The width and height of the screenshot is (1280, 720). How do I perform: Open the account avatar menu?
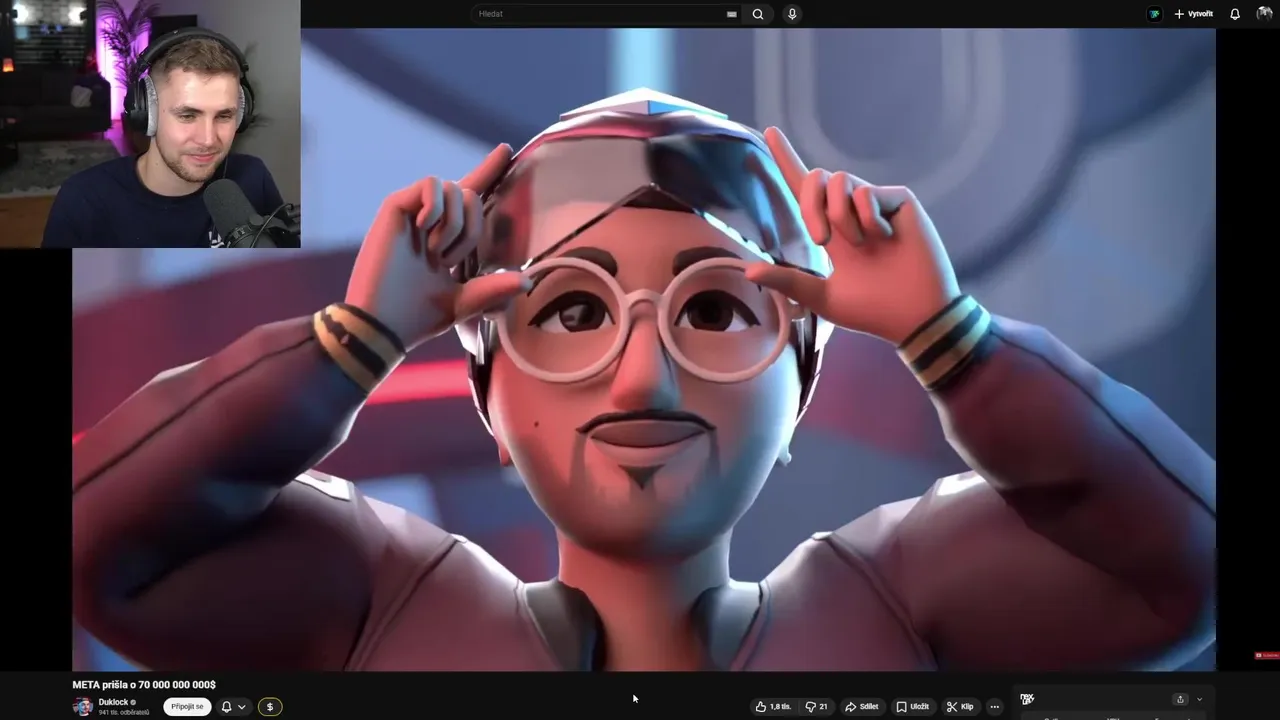tap(1264, 14)
